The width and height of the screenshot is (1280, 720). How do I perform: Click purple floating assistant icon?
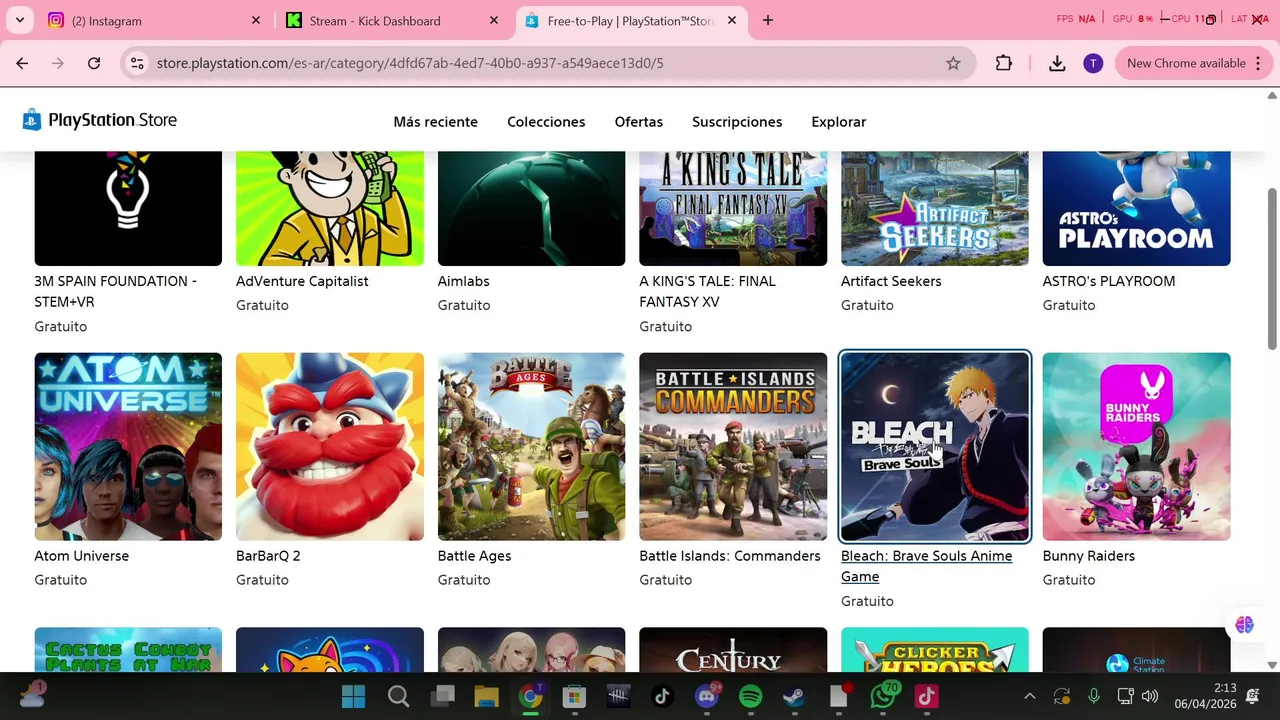1245,625
